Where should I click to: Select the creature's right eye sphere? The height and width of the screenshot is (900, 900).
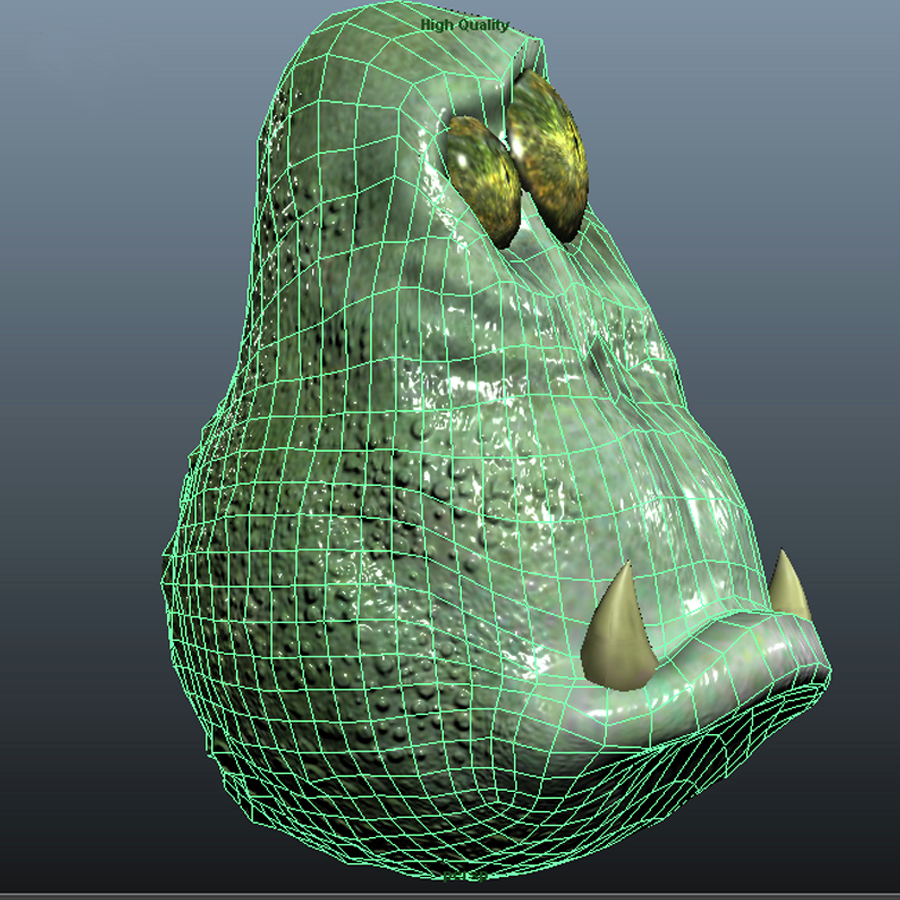click(483, 181)
